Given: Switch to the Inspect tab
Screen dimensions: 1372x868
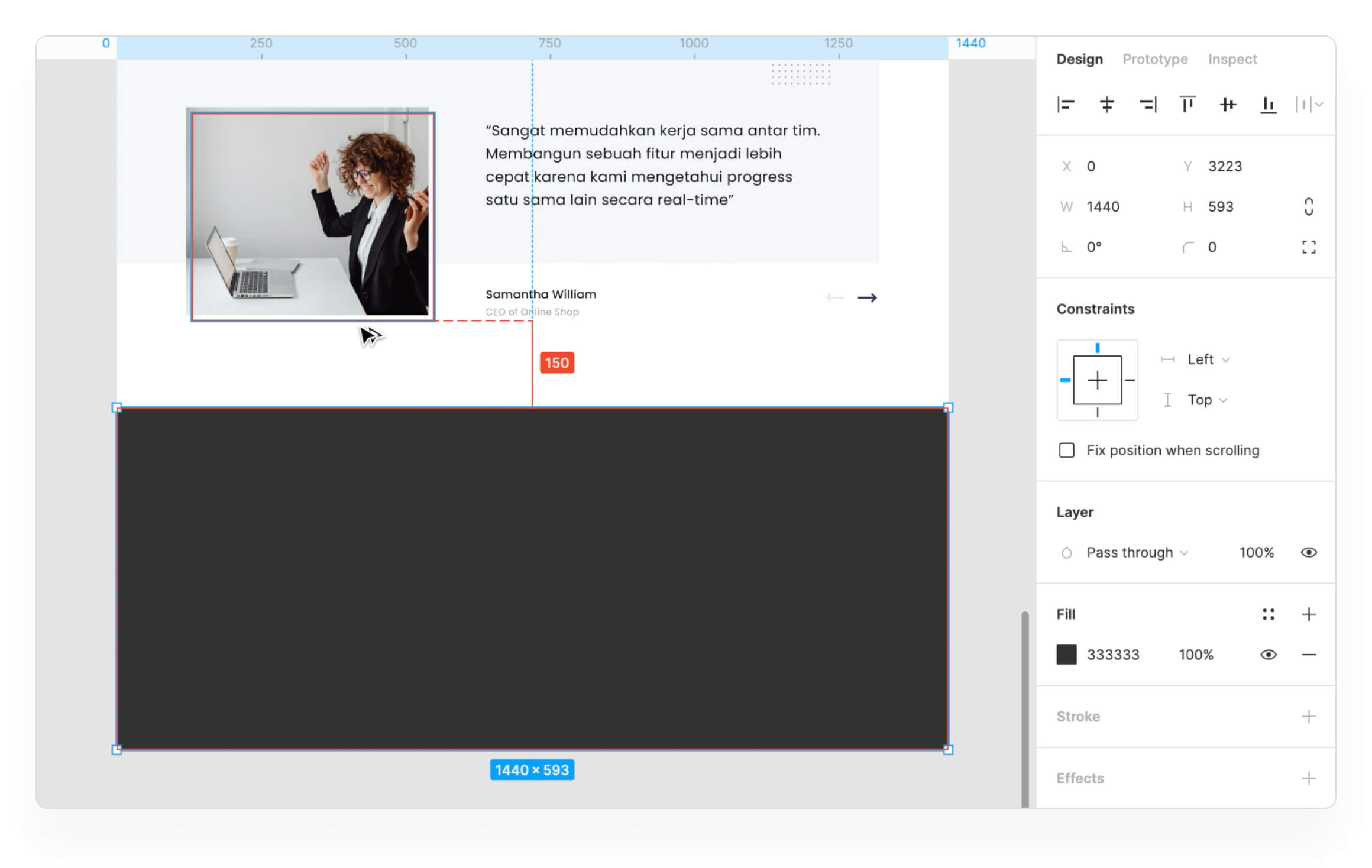Looking at the screenshot, I should [1232, 59].
